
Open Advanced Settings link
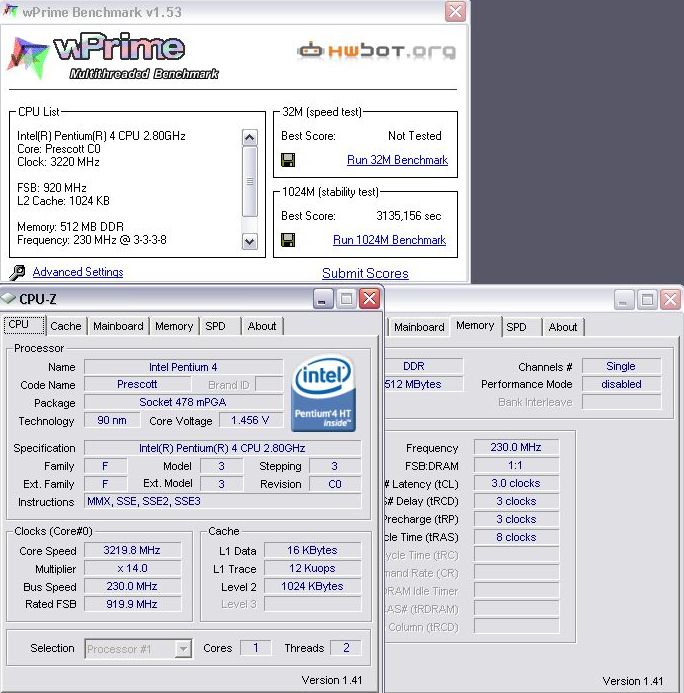click(78, 272)
